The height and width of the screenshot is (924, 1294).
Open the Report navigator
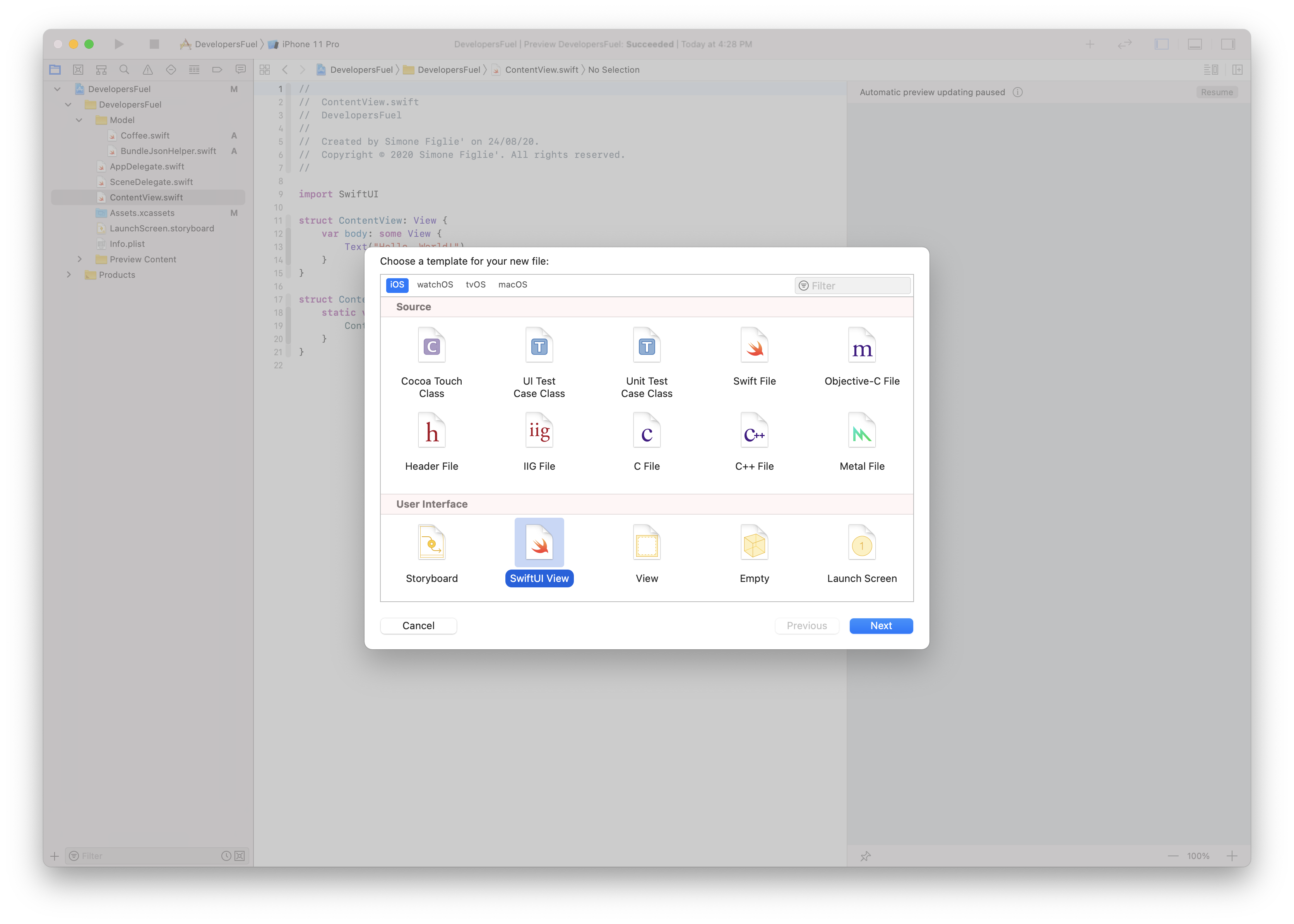click(x=241, y=69)
